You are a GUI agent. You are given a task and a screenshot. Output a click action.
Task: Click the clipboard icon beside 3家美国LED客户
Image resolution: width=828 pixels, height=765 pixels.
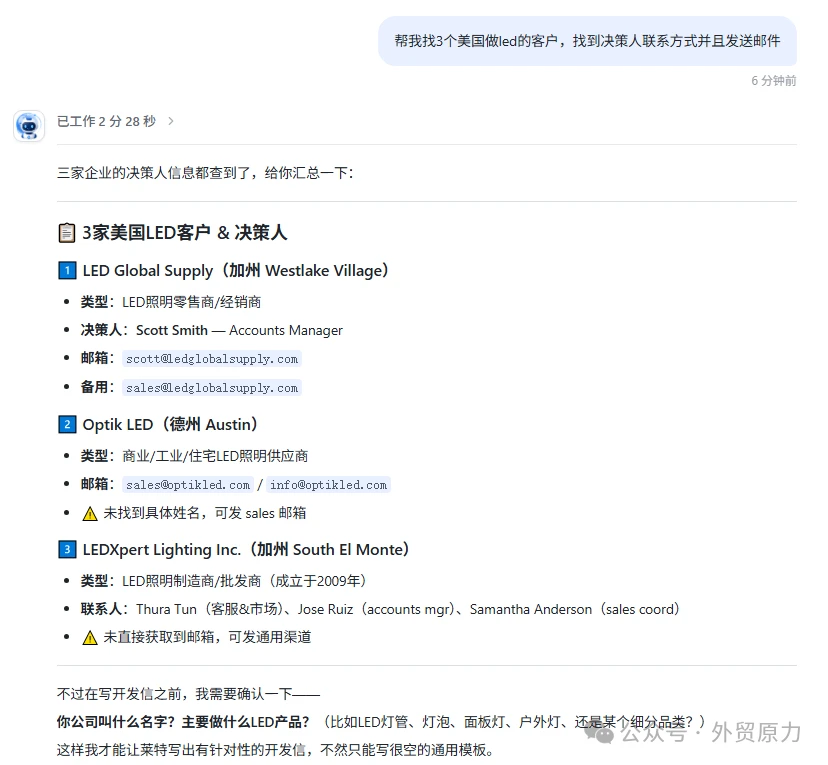click(67, 233)
